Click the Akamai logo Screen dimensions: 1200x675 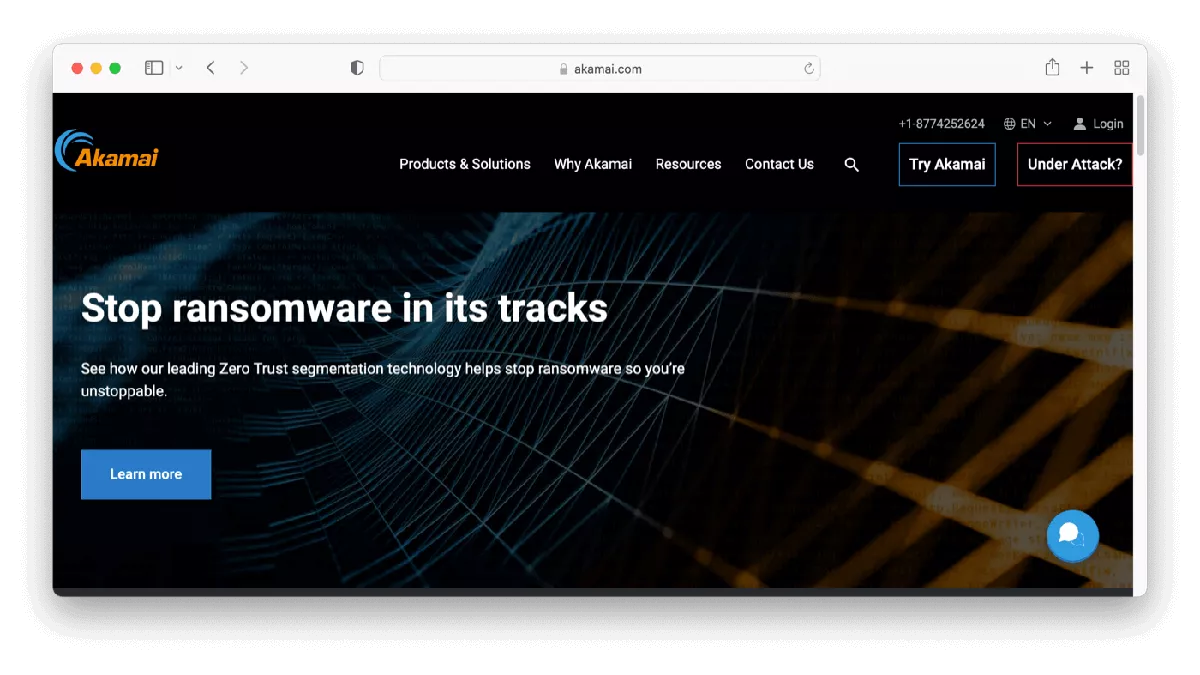[x=107, y=152]
